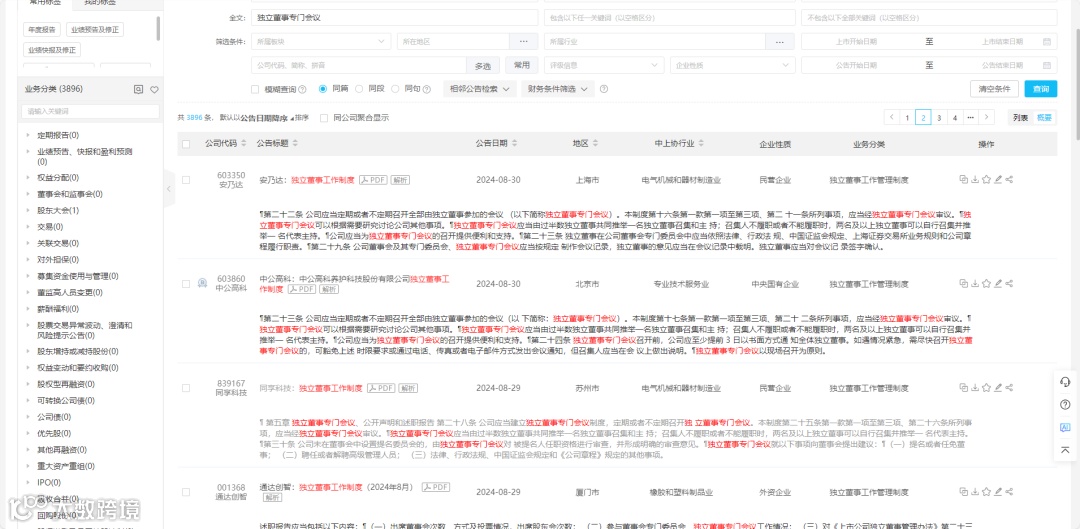Expand the 可转换公司债(0) tree node

[28, 400]
